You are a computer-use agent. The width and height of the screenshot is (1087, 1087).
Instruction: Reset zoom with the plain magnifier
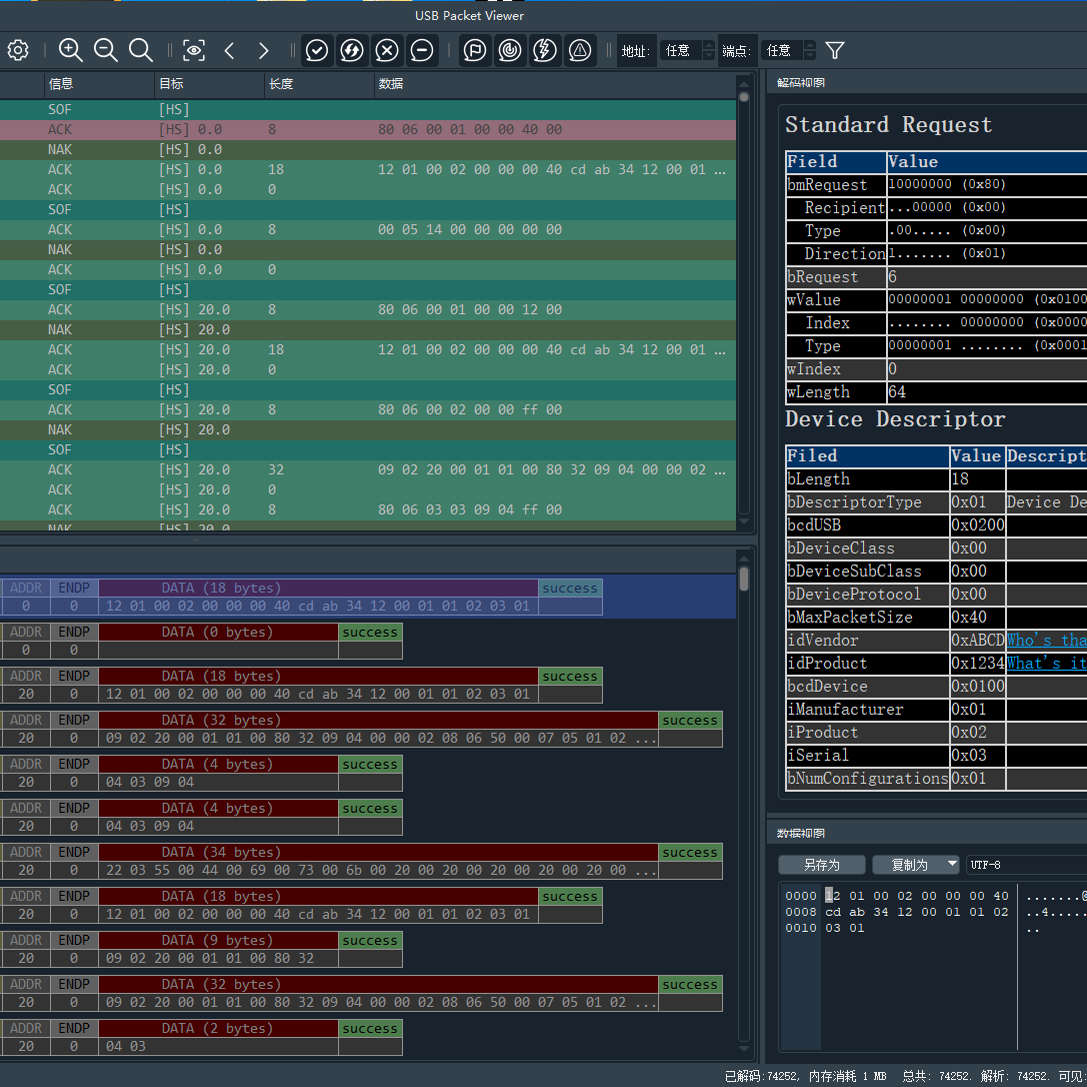[141, 50]
